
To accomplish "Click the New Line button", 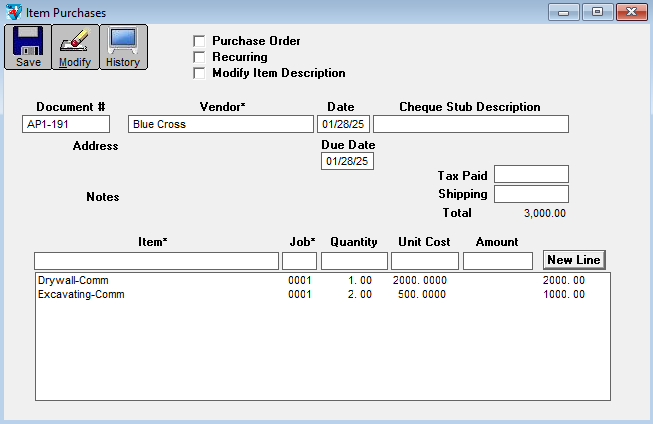I will (574, 260).
